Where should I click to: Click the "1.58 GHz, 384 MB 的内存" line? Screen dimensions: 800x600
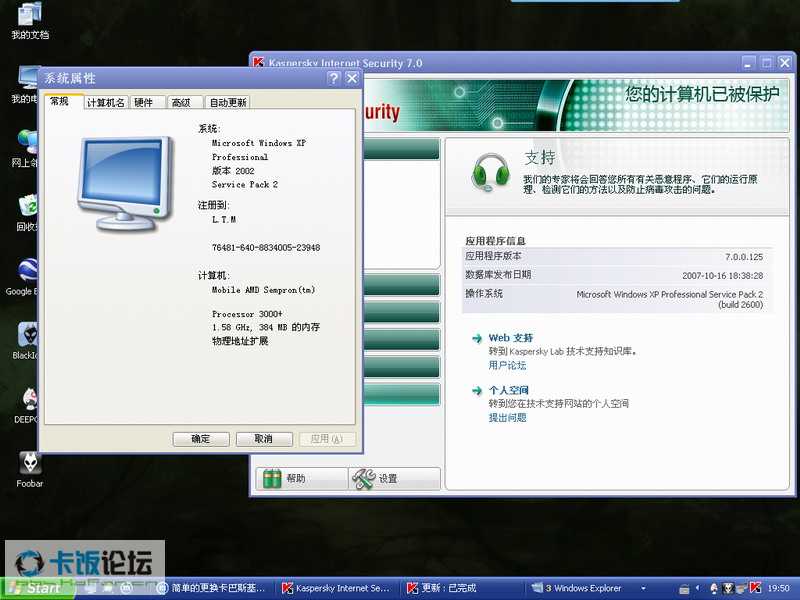(x=266, y=327)
